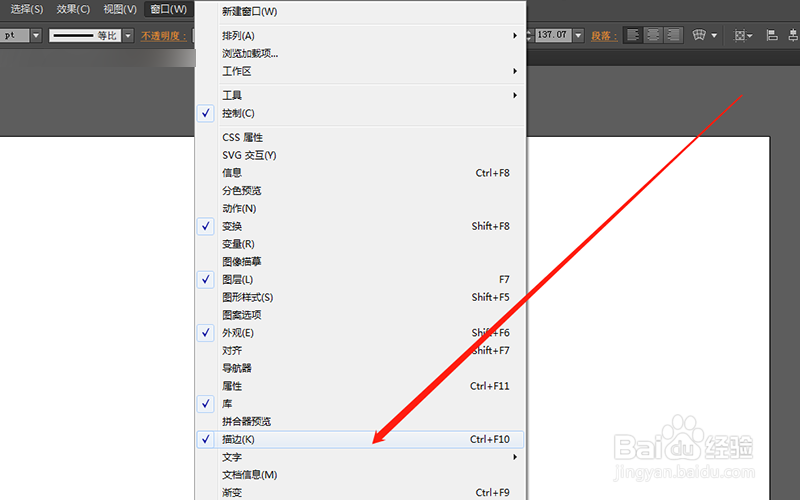Open the 导航器 panel
This screenshot has width=800, height=500.
360,368
